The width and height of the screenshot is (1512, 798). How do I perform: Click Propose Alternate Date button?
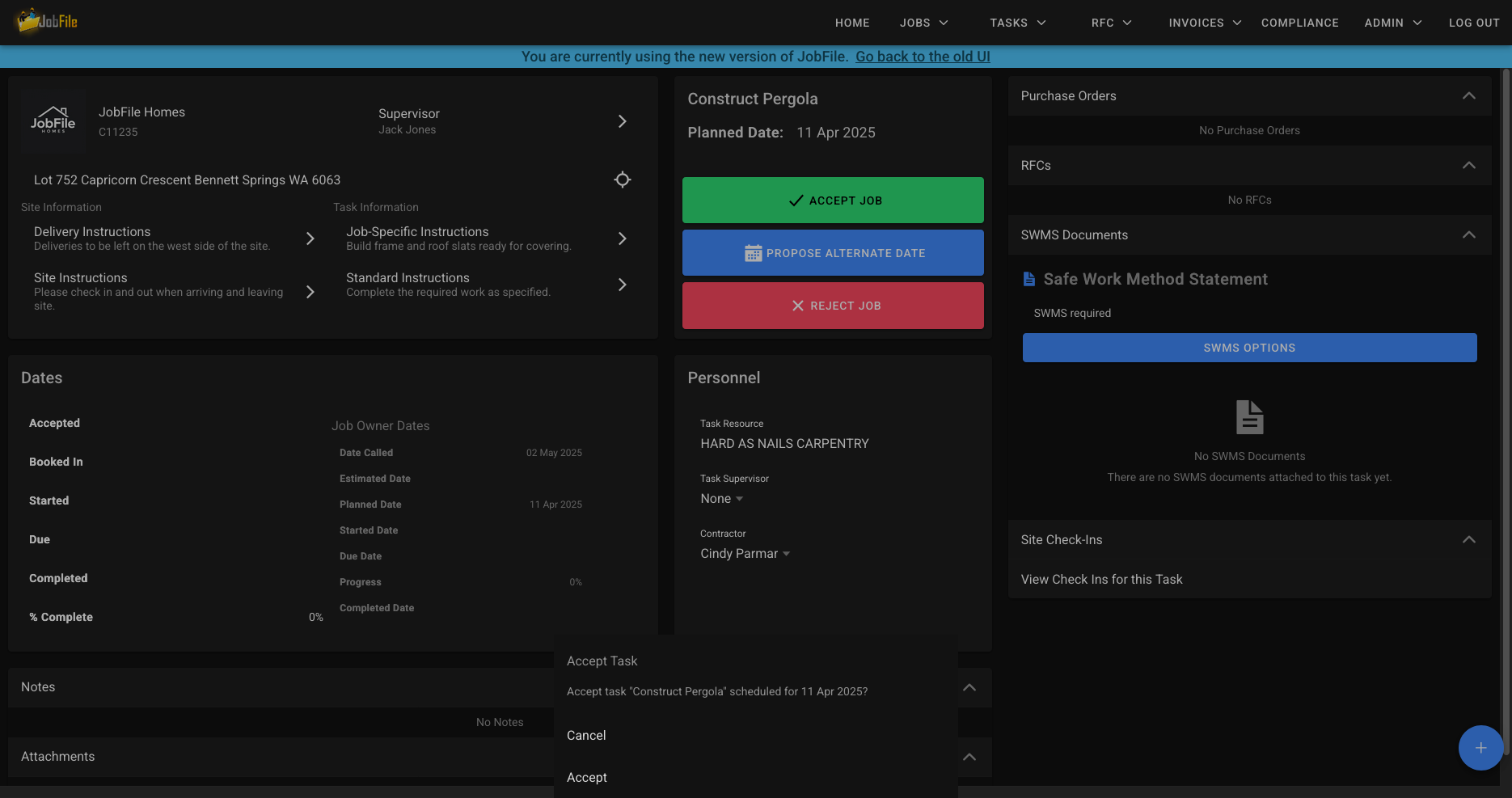coord(833,253)
